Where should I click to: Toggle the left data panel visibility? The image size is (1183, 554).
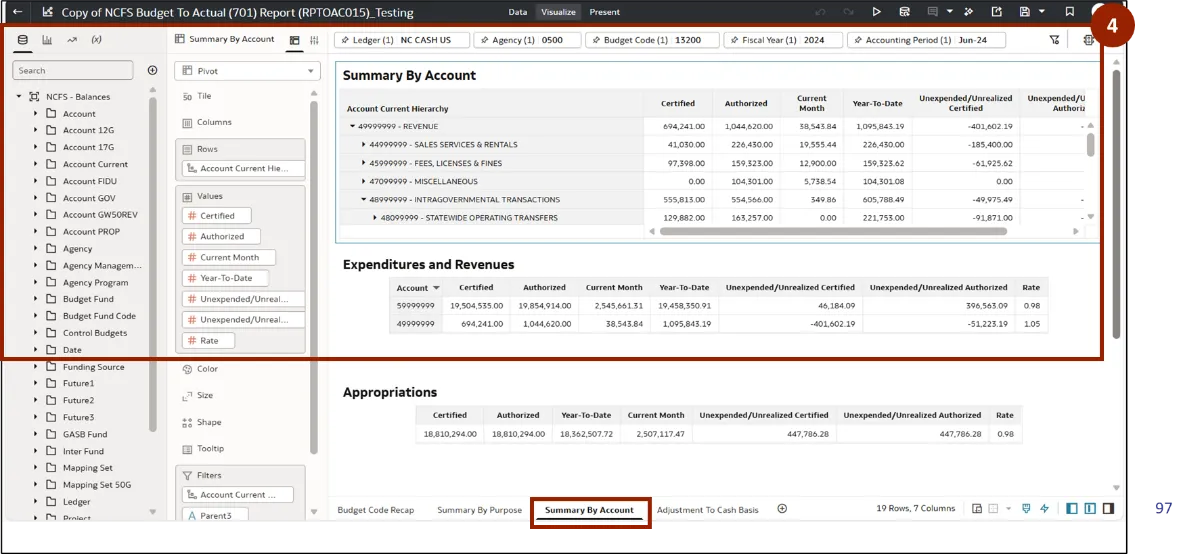[1072, 509]
